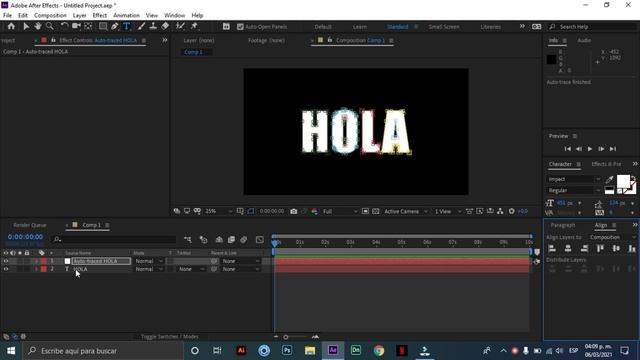640x360 pixels.
Task: Toggle the shy layers icon in timeline
Action: pos(219,240)
